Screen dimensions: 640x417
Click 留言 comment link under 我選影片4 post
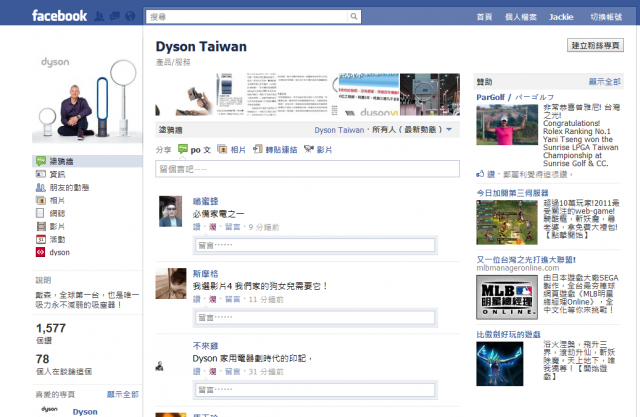[233, 299]
